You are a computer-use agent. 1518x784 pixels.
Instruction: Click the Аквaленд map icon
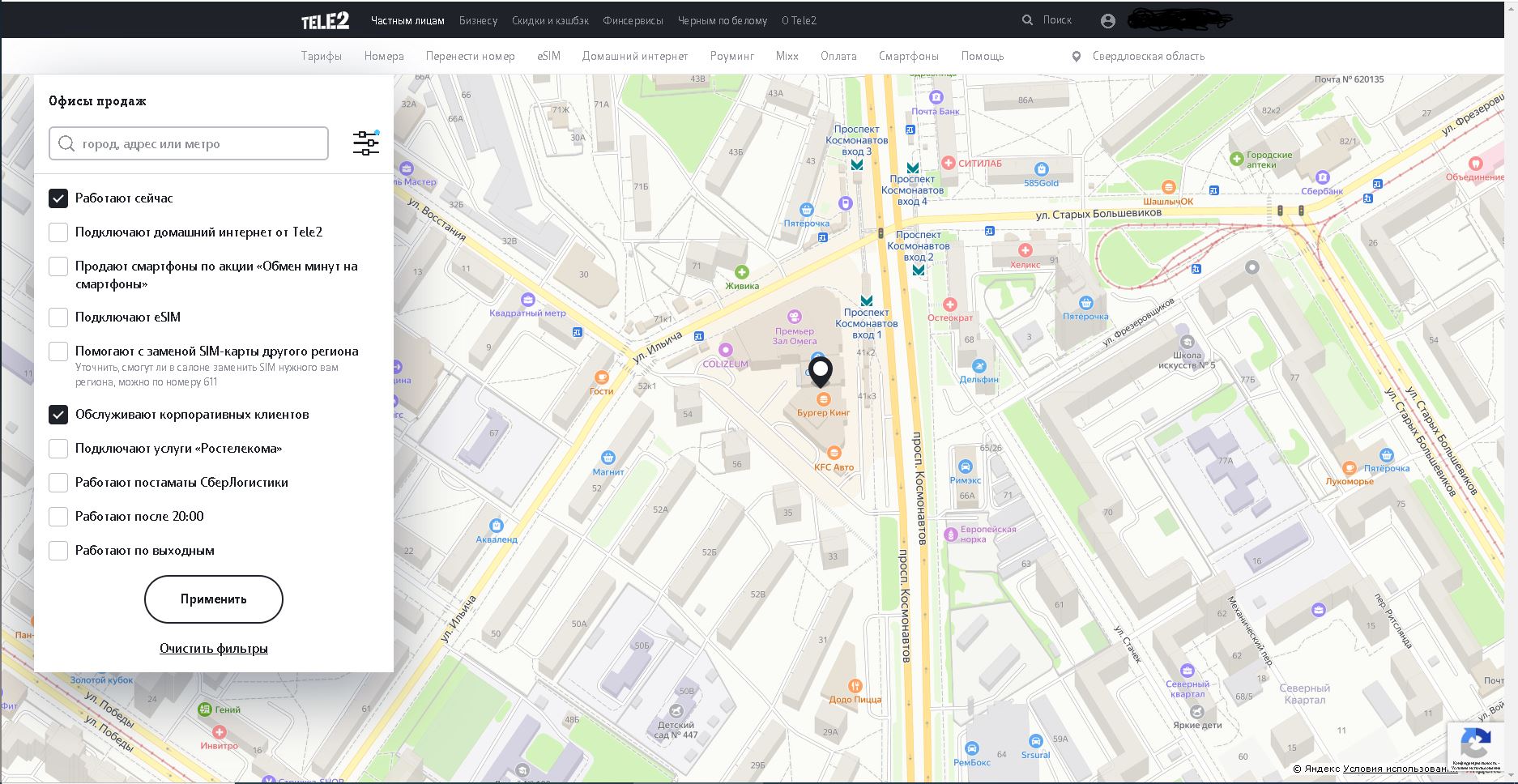497,525
